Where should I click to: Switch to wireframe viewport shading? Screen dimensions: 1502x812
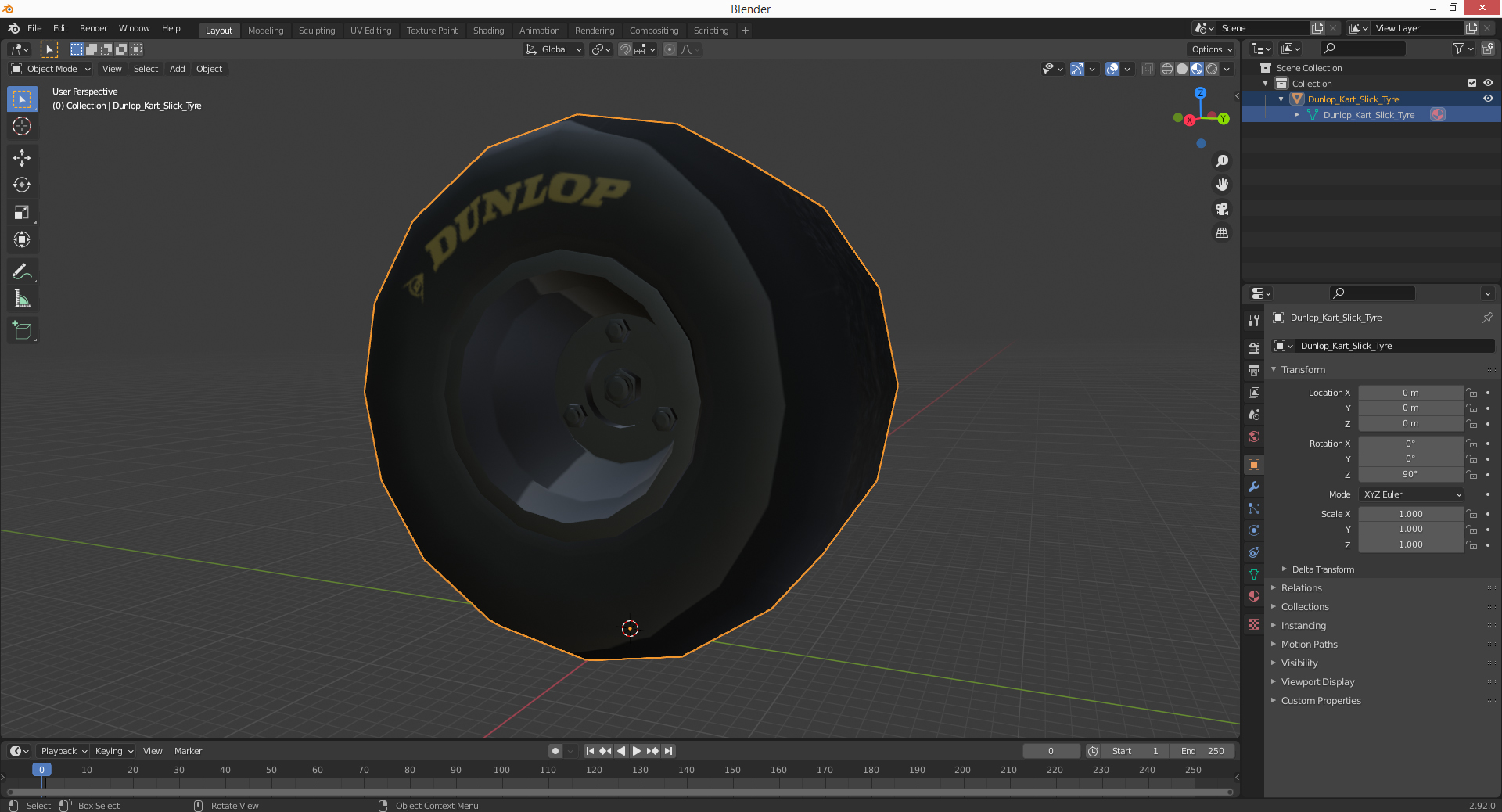1167,69
